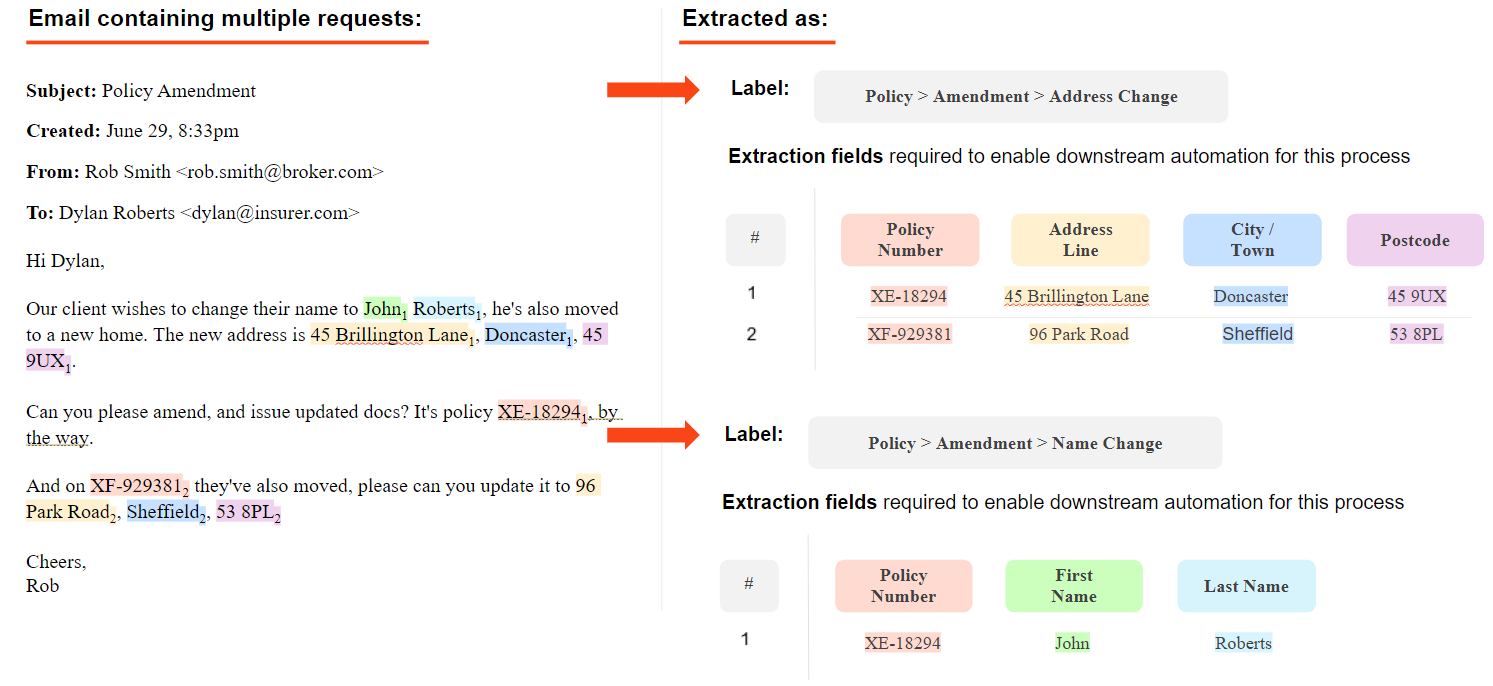Click the top red arrow pointing to Label
1493x686 pixels.
click(652, 91)
